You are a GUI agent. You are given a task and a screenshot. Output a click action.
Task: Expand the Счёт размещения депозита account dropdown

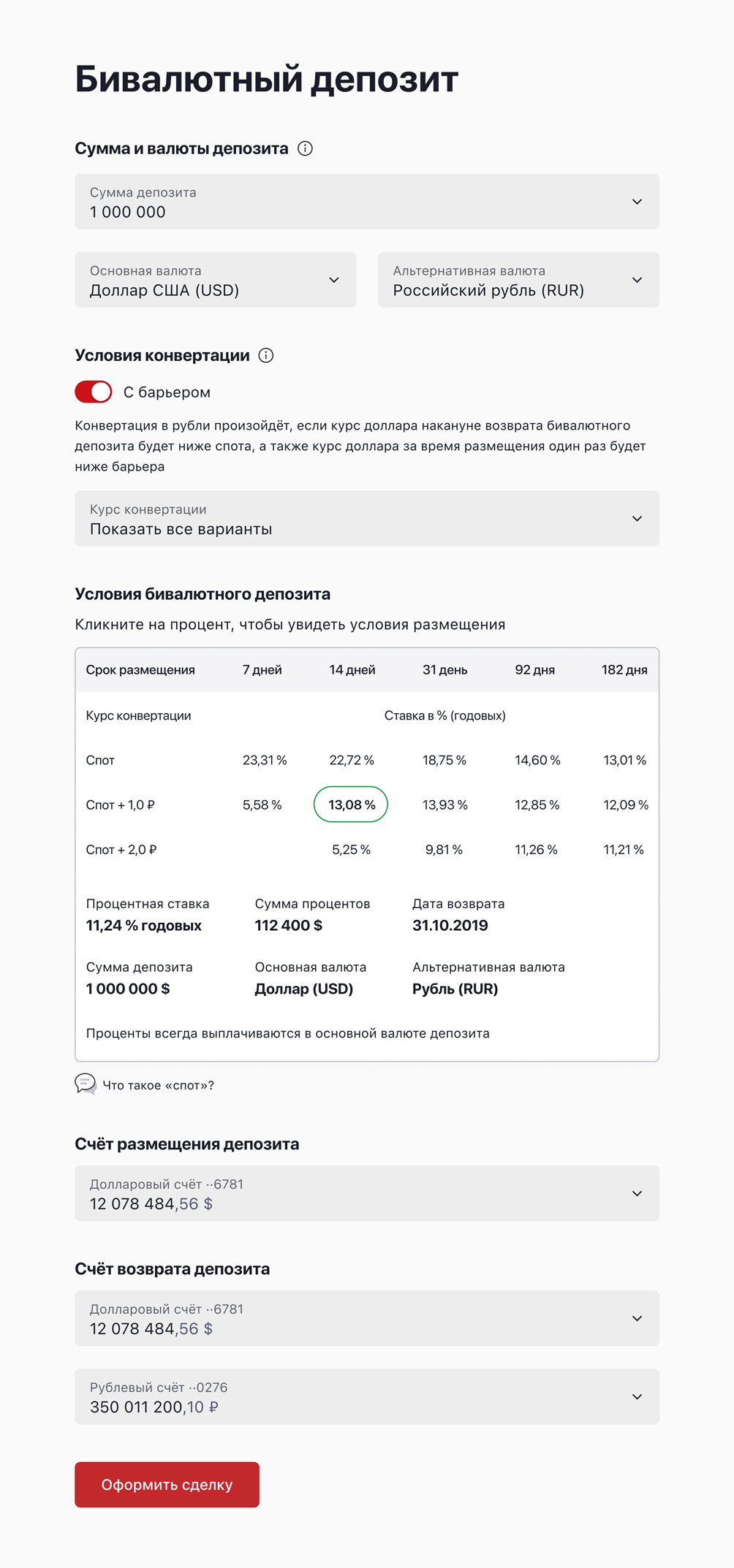click(x=367, y=1193)
